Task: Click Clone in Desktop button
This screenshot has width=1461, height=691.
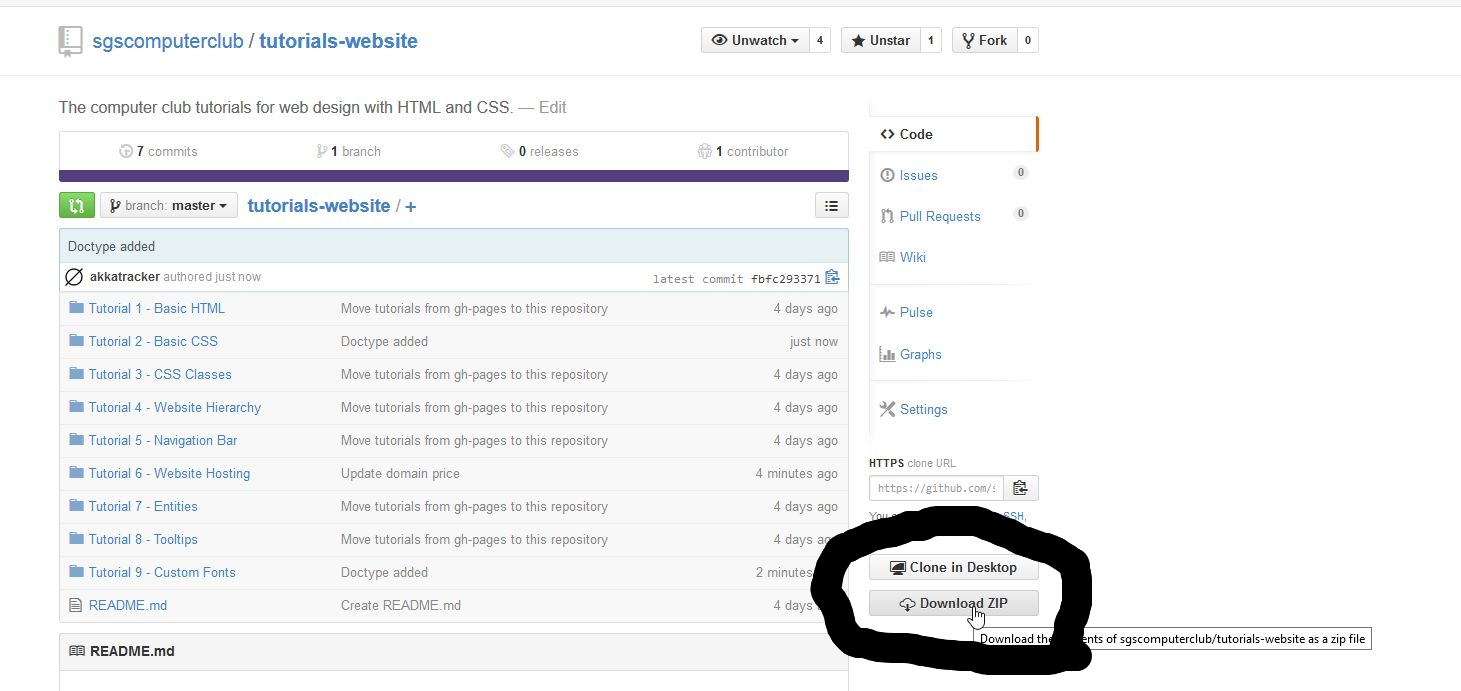Action: [x=954, y=567]
